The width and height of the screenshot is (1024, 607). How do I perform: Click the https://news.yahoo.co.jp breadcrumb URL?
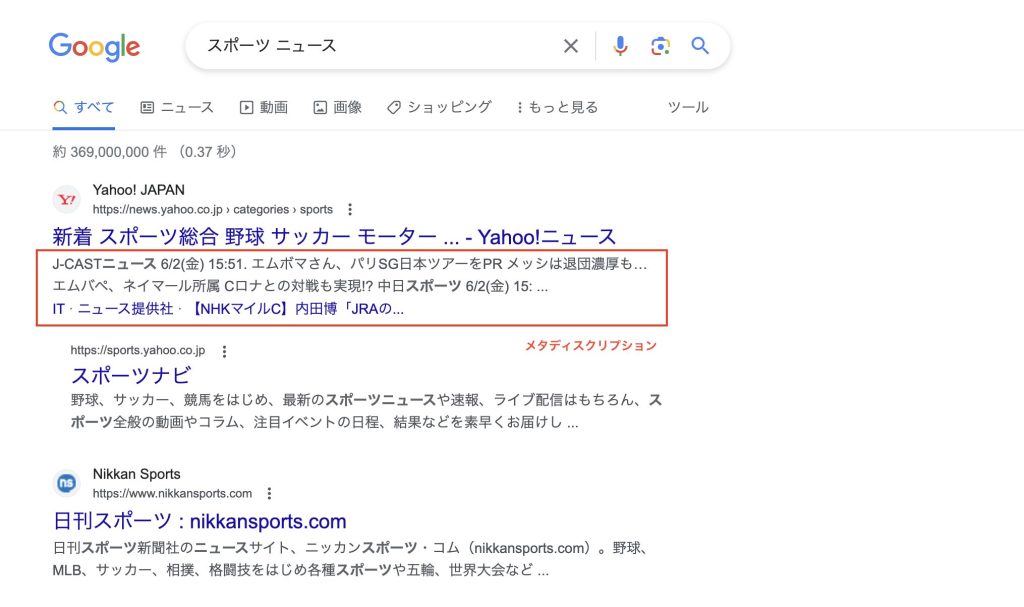(213, 210)
